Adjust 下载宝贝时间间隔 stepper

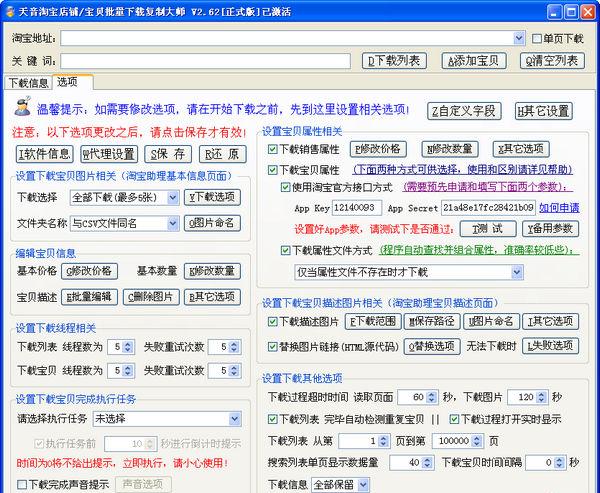pos(559,463)
